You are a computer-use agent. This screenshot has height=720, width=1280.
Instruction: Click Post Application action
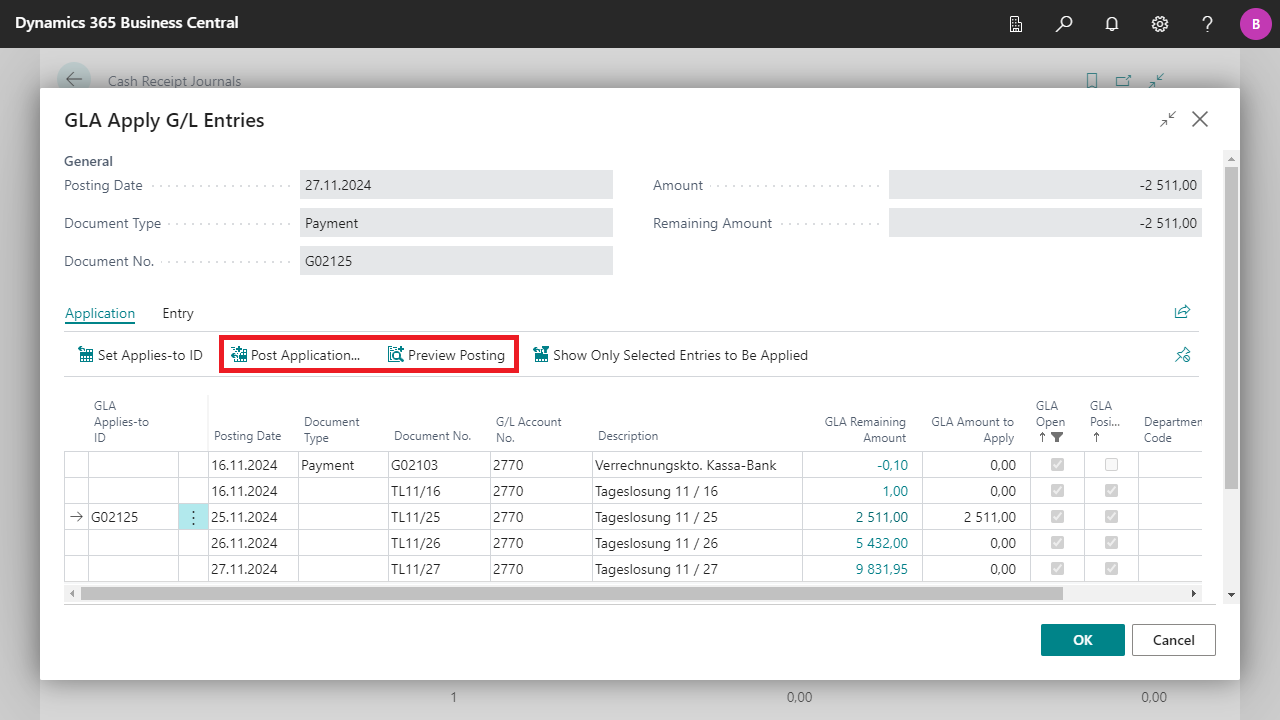click(x=295, y=355)
